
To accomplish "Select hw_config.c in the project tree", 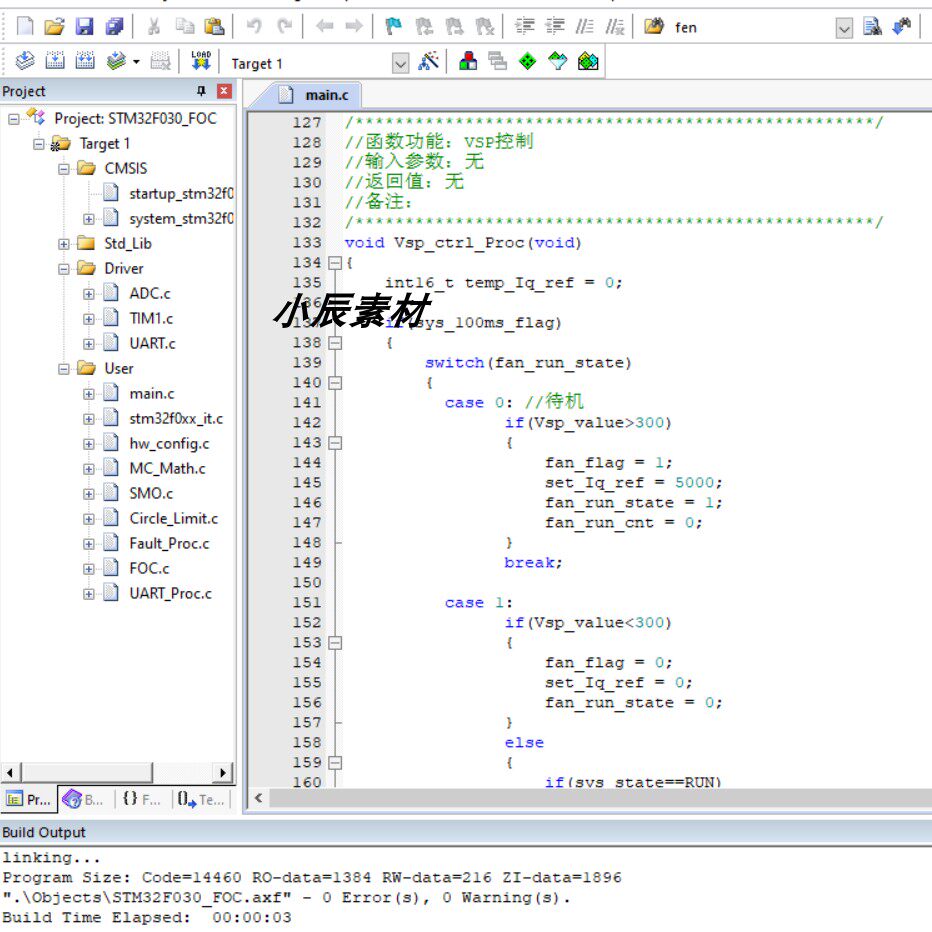I will [169, 444].
